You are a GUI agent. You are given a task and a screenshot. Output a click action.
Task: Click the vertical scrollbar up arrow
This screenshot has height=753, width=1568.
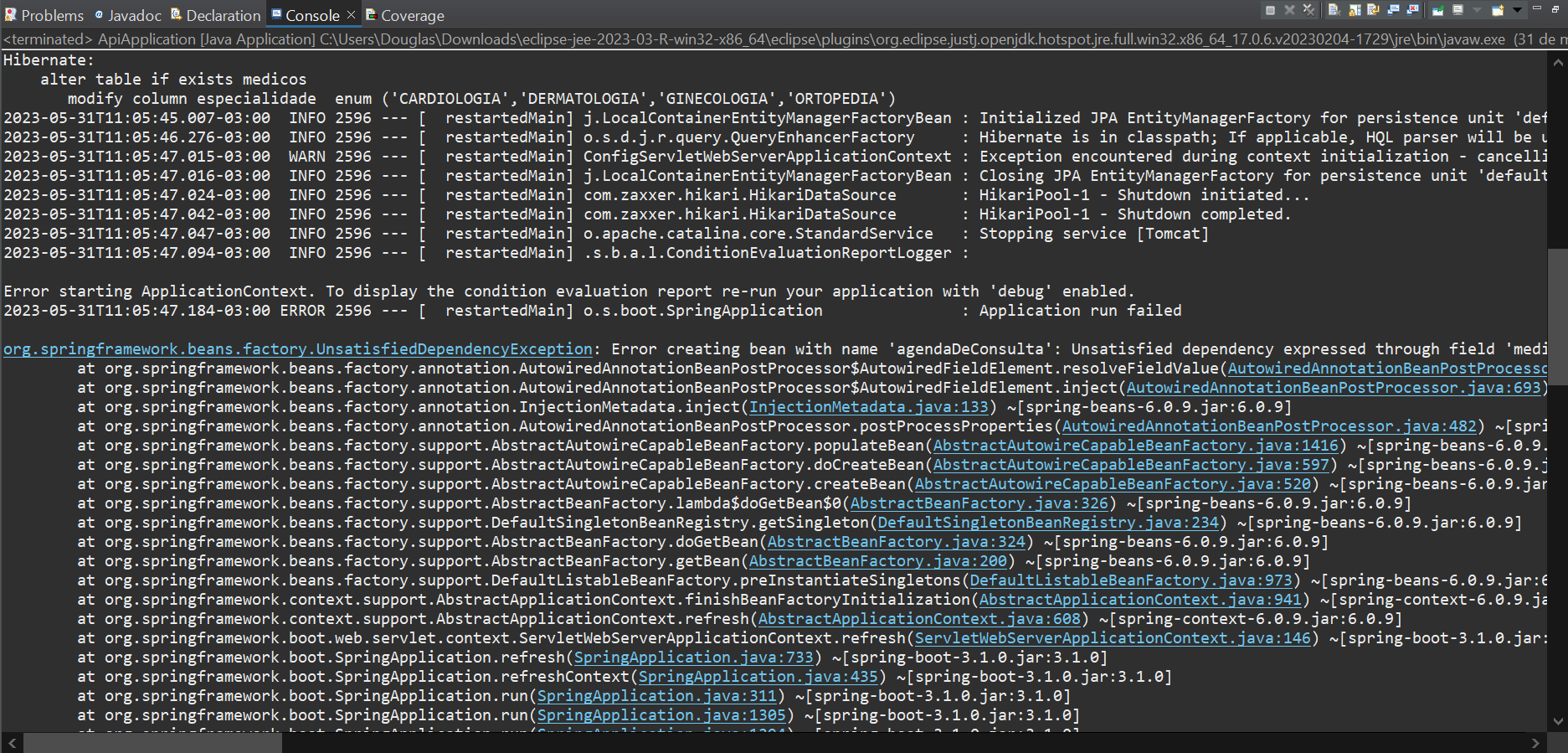(1558, 62)
